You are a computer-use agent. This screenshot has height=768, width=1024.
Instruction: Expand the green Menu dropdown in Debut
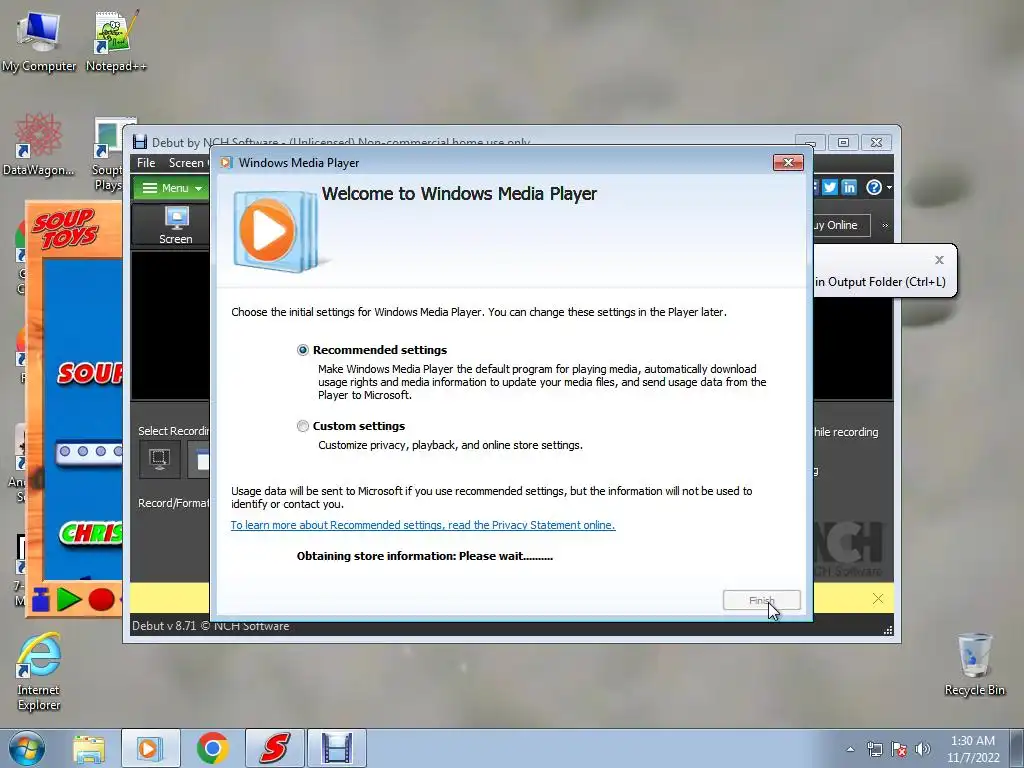pos(171,188)
